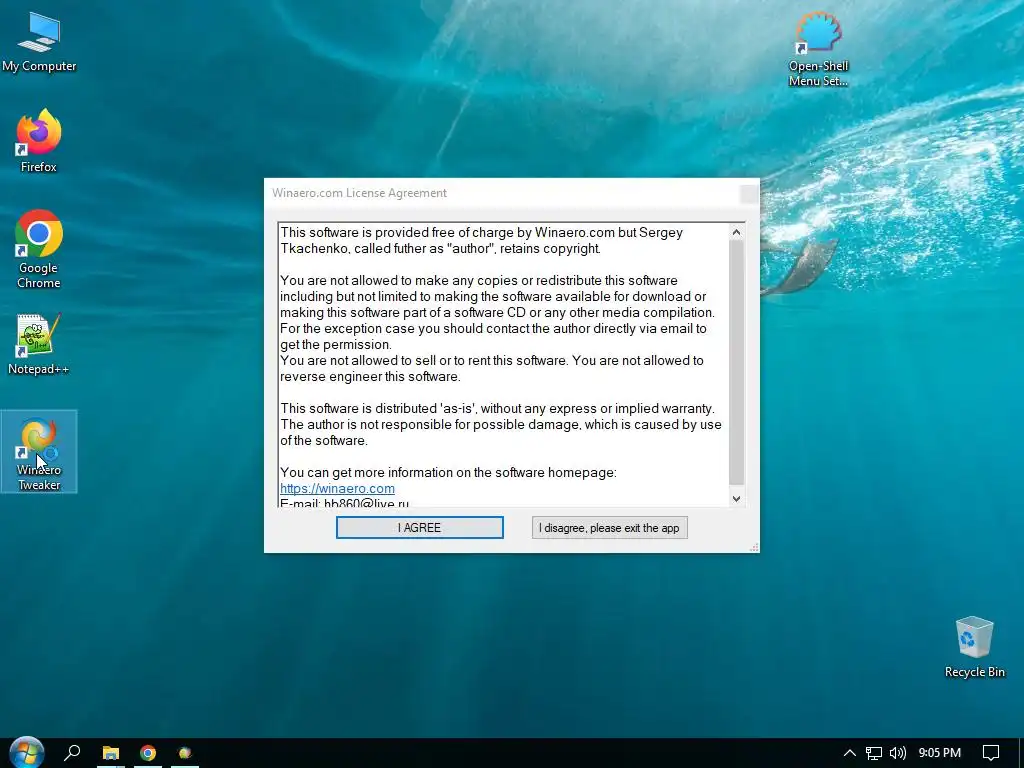
Task: Click the license scrollbar up arrow
Action: (x=736, y=232)
